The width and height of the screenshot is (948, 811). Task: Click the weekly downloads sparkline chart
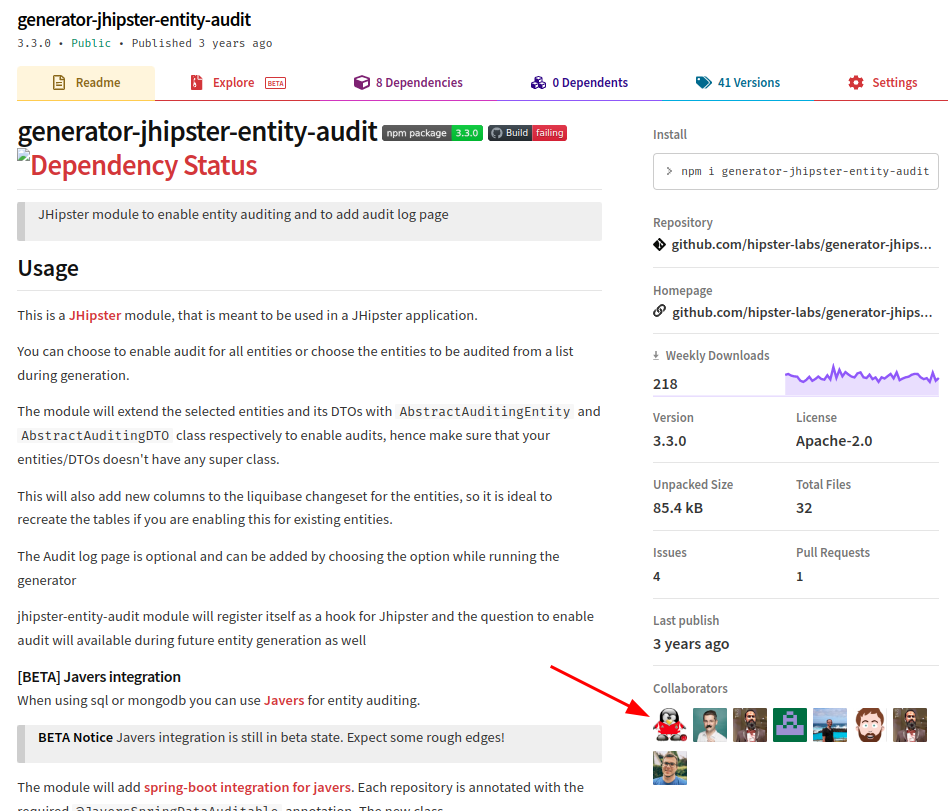click(862, 379)
